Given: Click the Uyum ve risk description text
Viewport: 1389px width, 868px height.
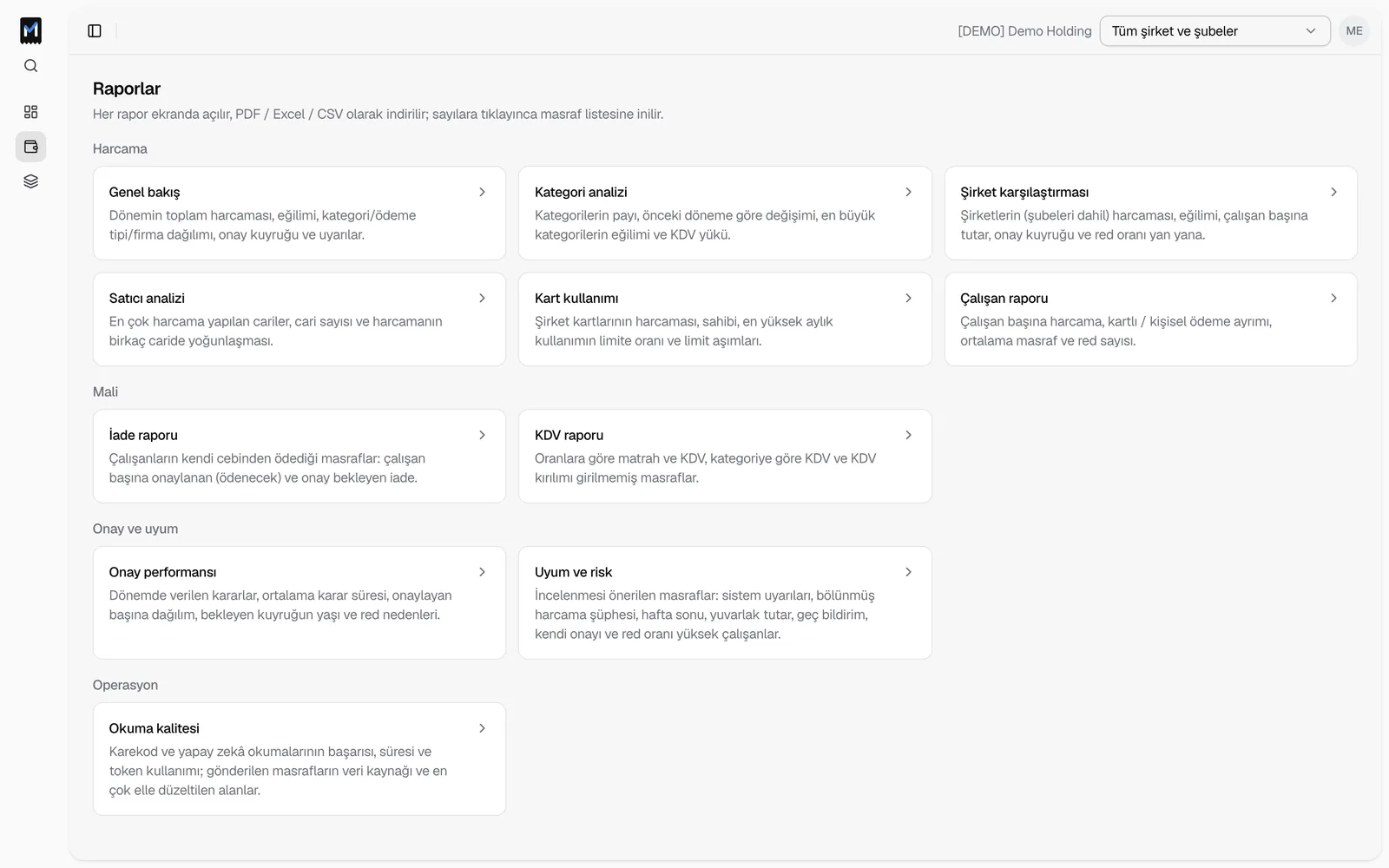Looking at the screenshot, I should (705, 615).
